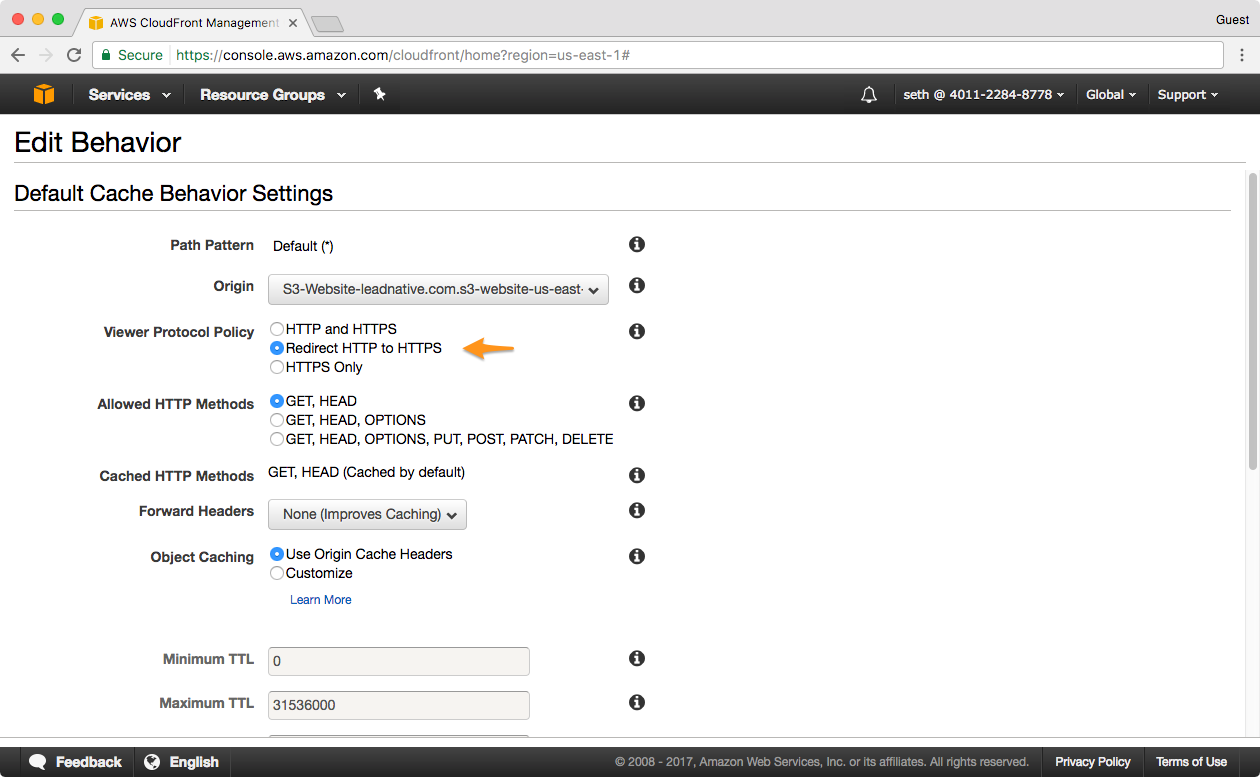
Task: Reload the page with browser refresh icon
Action: [74, 55]
